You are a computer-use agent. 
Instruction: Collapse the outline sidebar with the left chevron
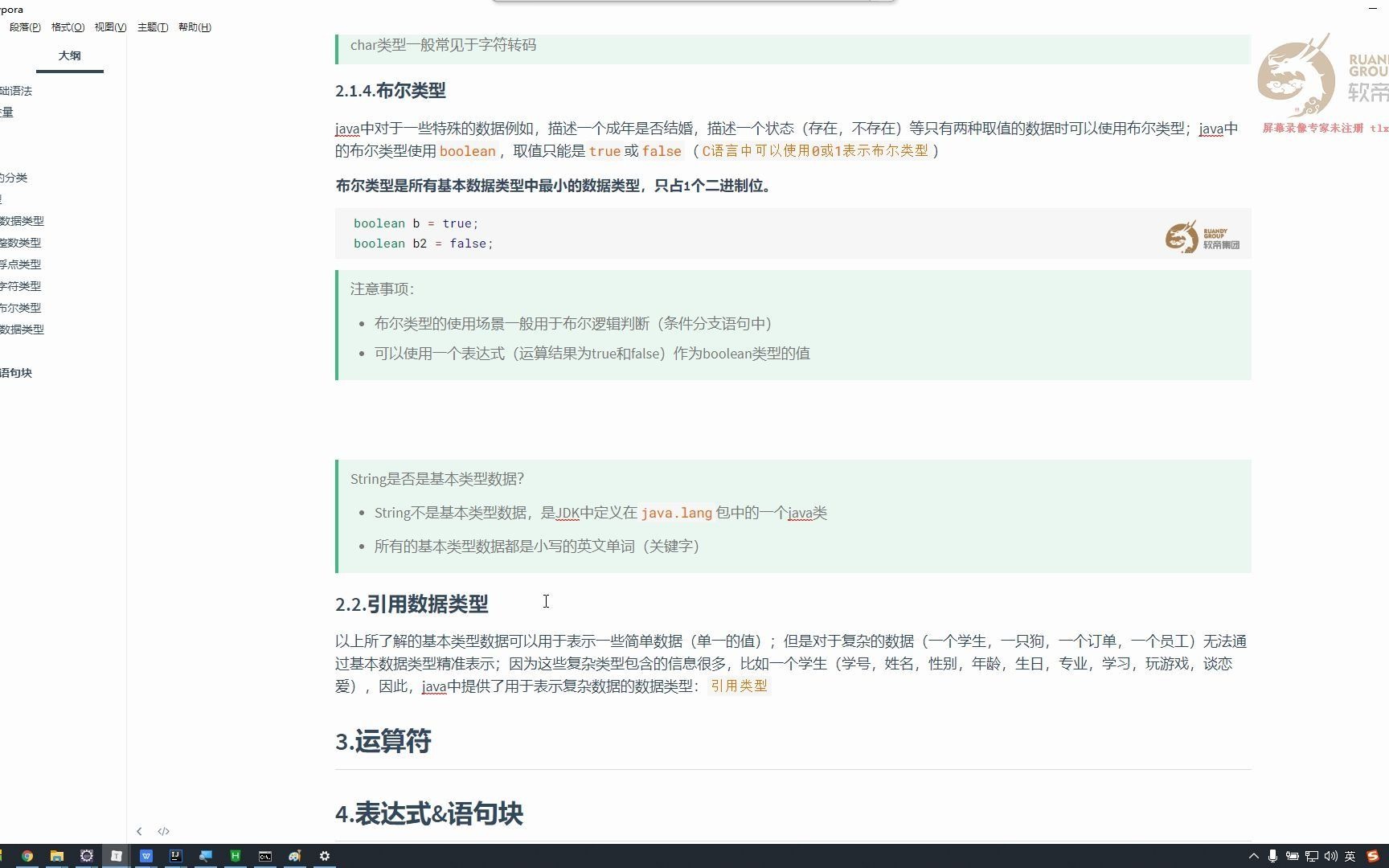coord(139,831)
